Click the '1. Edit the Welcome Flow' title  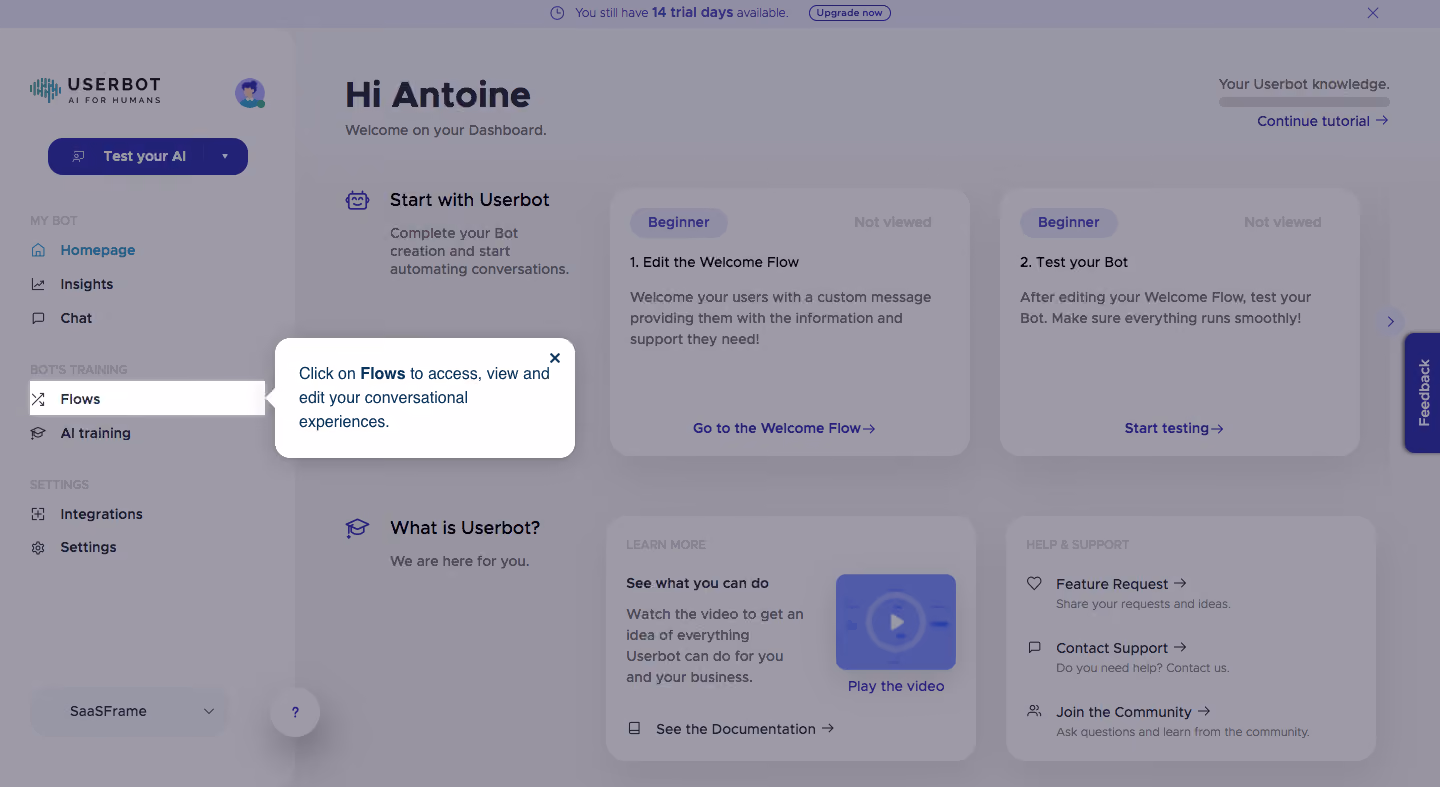[x=714, y=262]
